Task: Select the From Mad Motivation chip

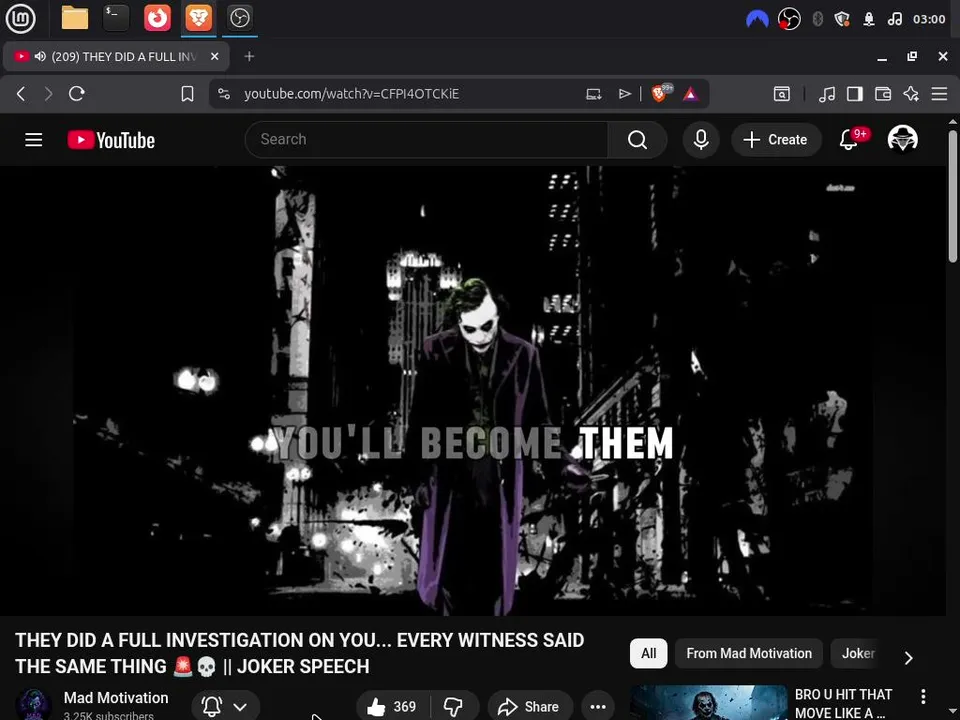Action: coord(749,653)
